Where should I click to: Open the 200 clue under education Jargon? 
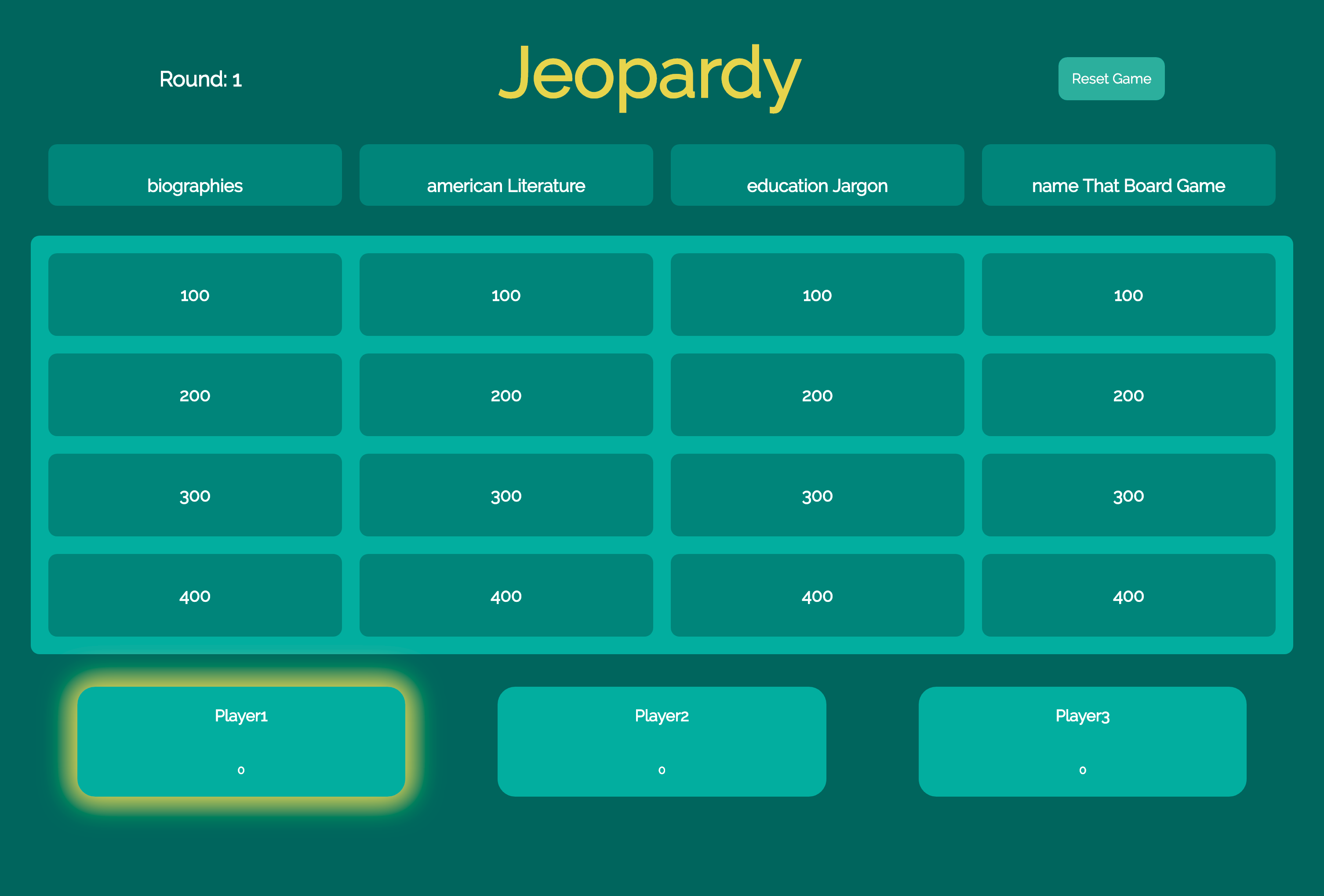pos(817,395)
